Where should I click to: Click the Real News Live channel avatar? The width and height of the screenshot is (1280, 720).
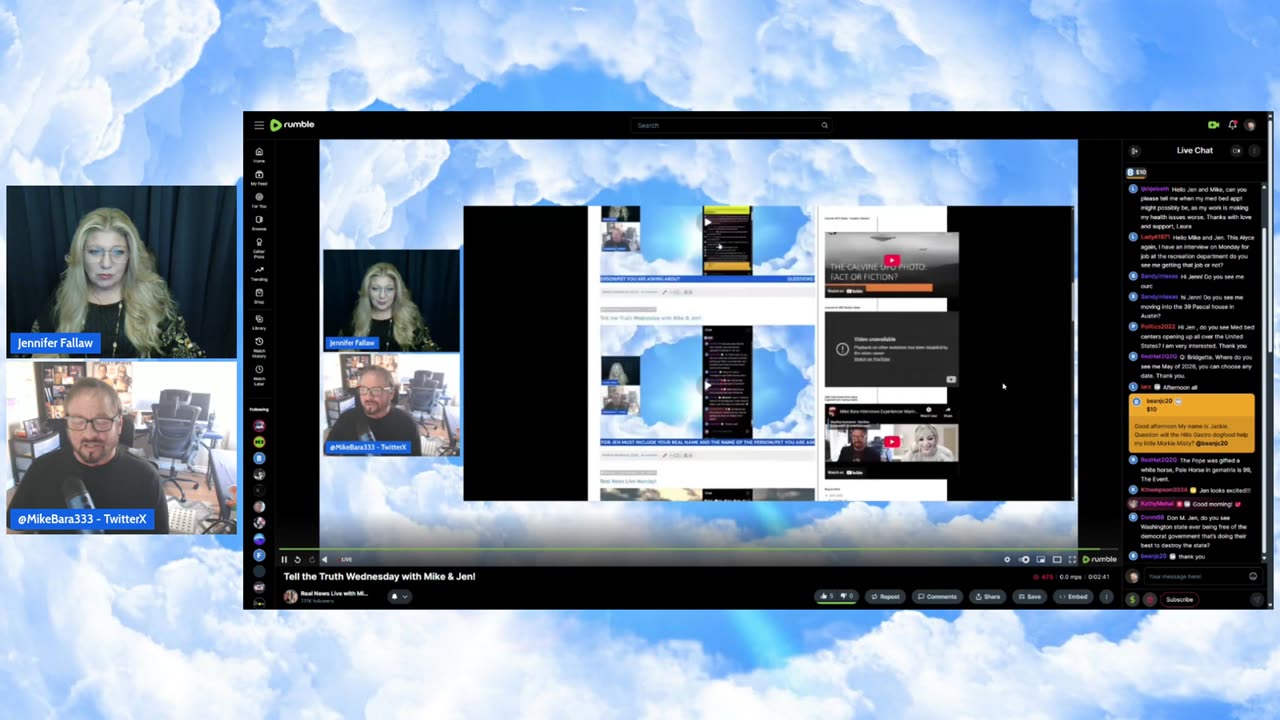click(x=290, y=596)
